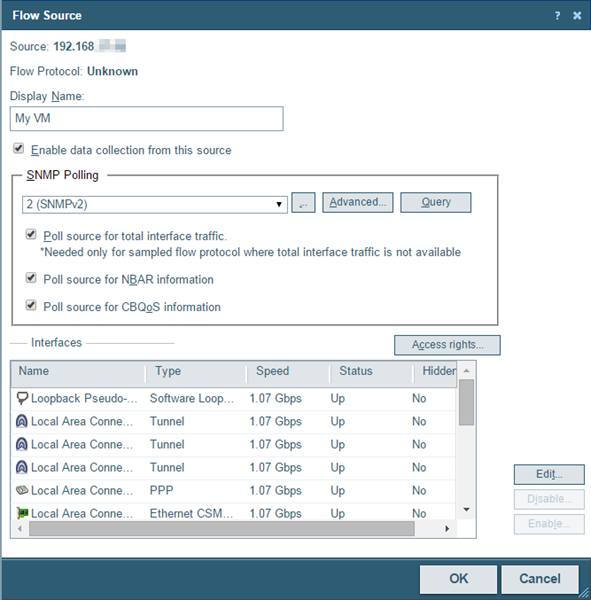Select the Loopback Pseudo interface row

233,399
